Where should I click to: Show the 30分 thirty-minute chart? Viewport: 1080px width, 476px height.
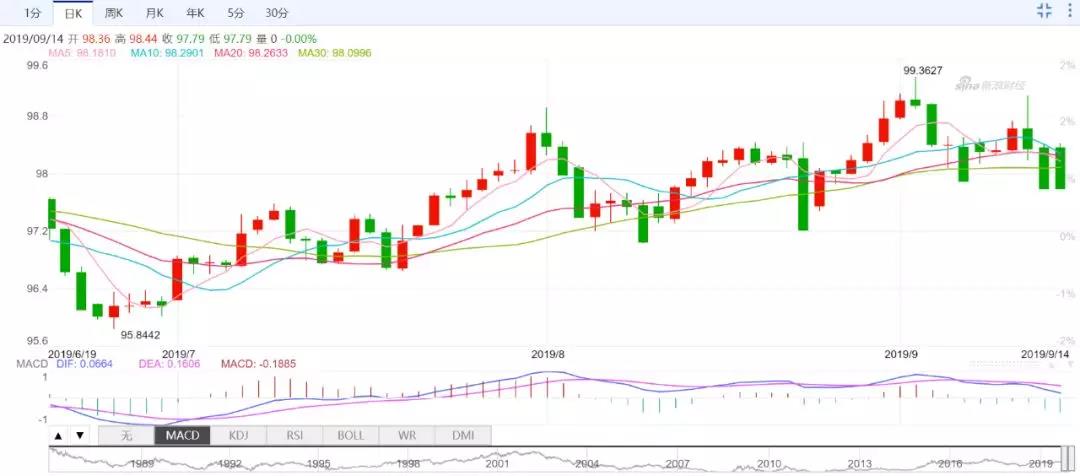coord(277,12)
